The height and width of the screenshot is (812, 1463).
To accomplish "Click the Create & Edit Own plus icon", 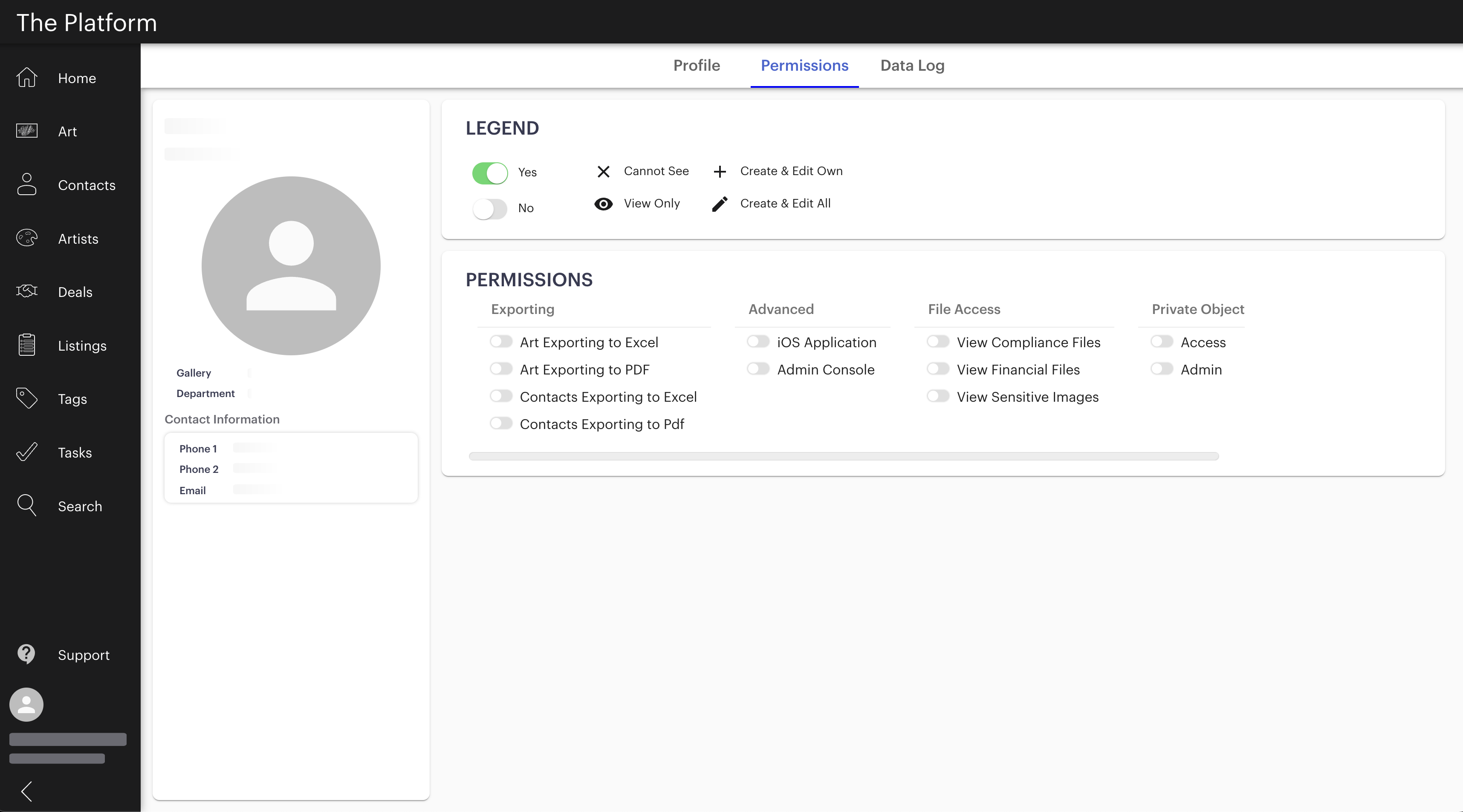I will click(720, 171).
